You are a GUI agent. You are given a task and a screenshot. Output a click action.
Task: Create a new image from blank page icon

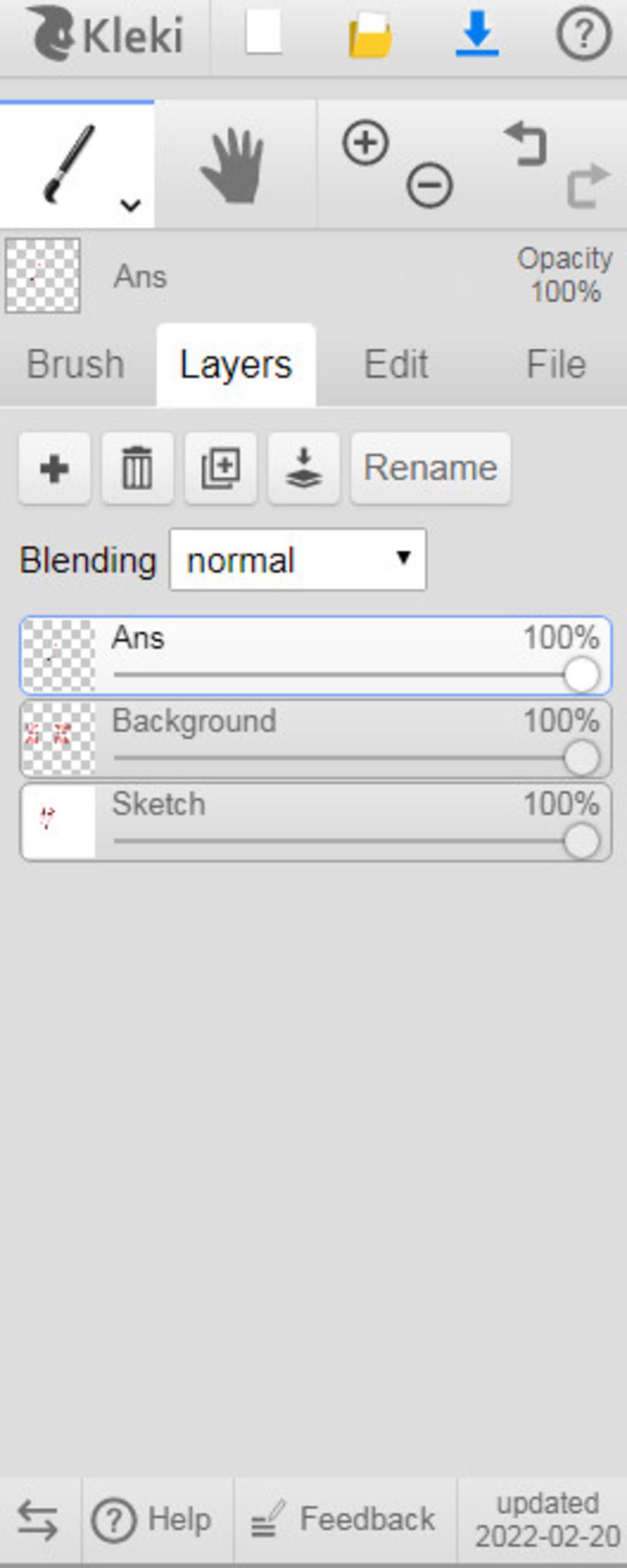pyautogui.click(x=263, y=32)
